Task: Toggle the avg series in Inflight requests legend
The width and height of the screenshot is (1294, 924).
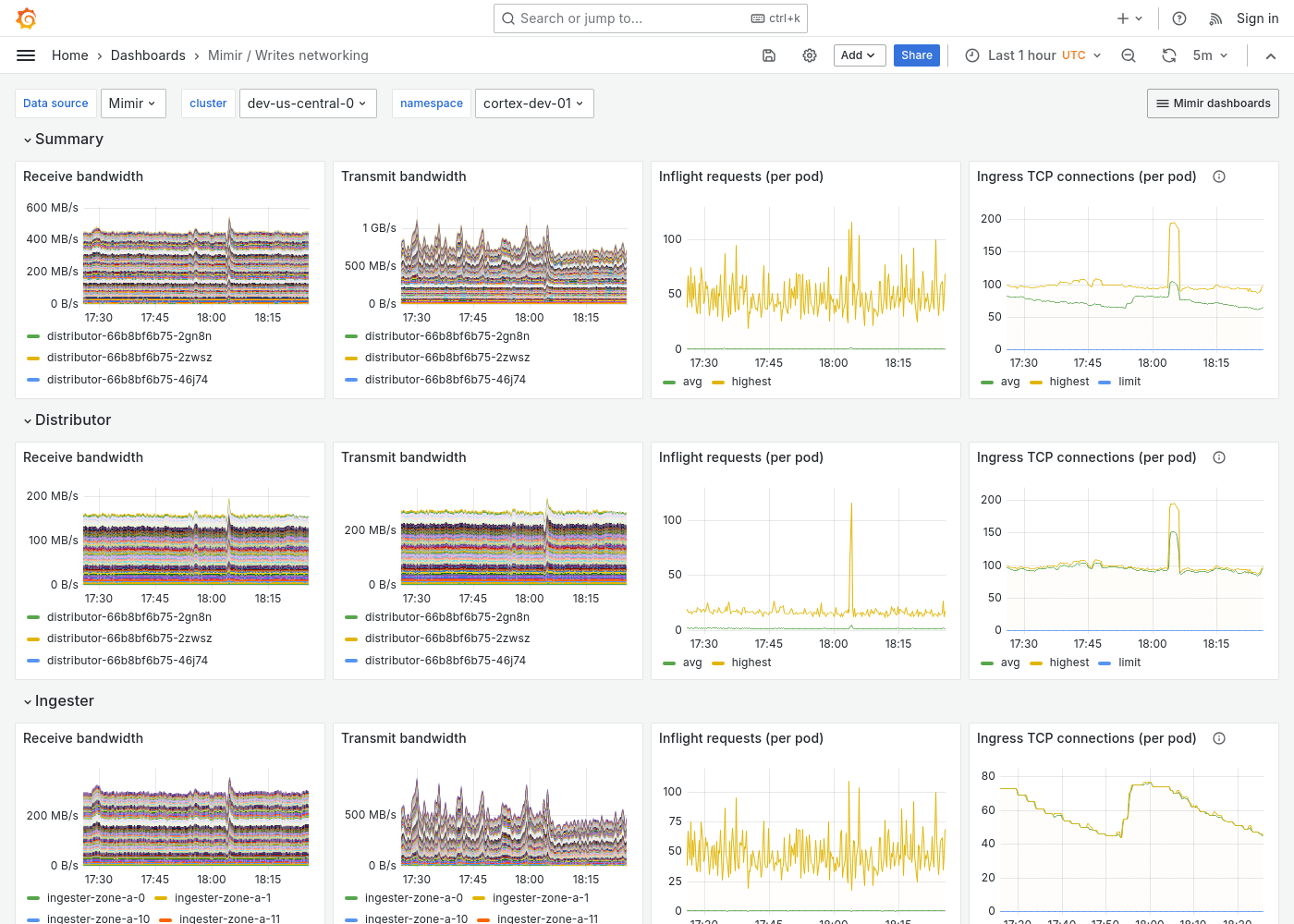Action: point(691,381)
